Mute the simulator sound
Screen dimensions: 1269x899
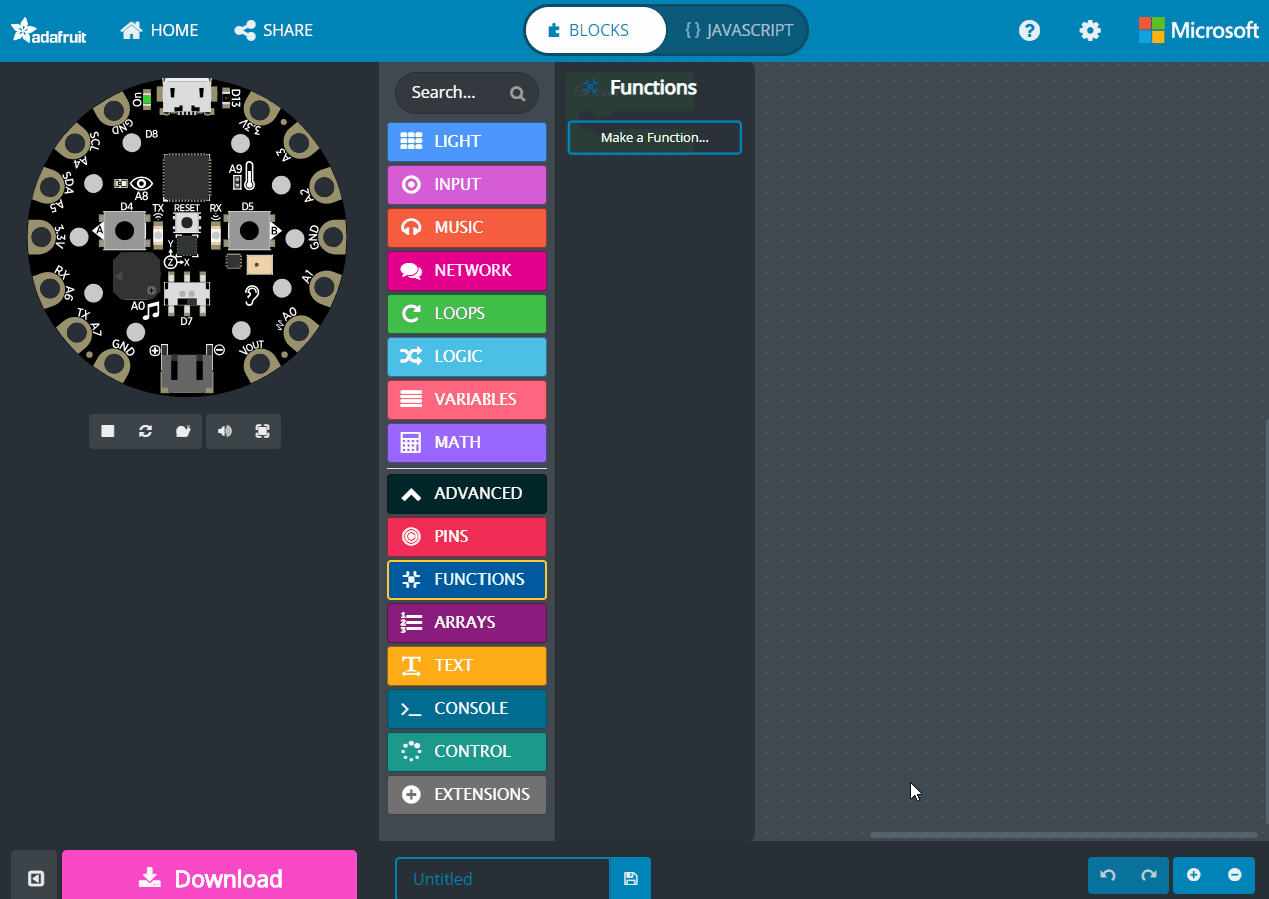coord(224,431)
